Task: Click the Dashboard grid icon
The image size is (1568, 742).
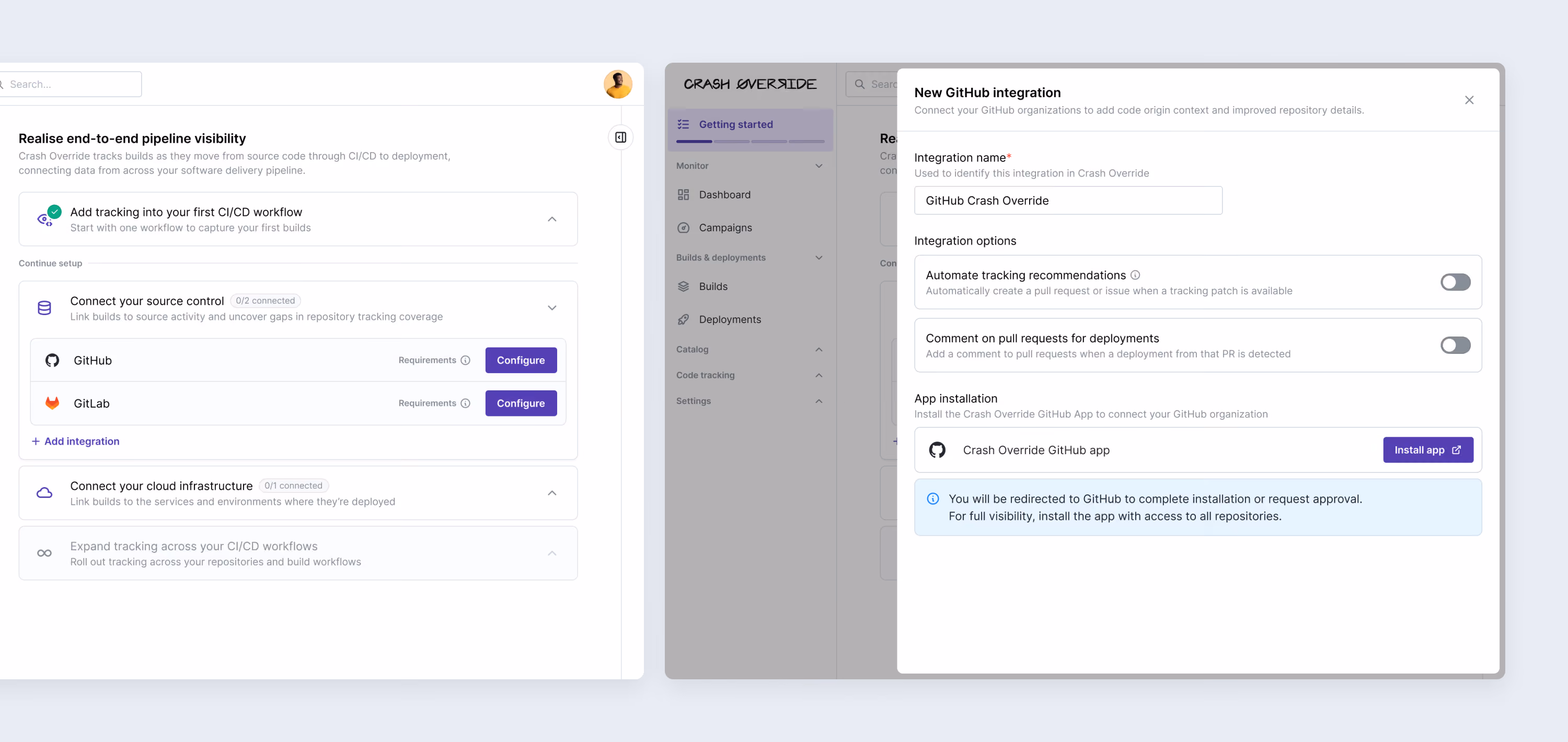Action: pyautogui.click(x=683, y=195)
